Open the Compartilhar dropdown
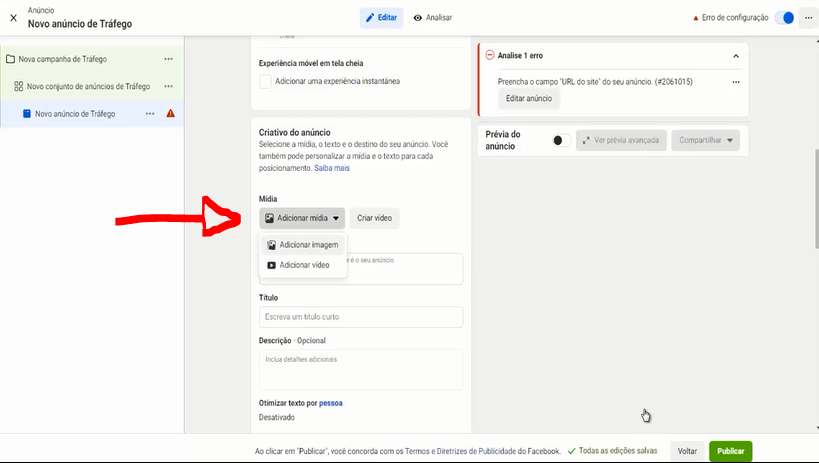Viewport: 819px width, 463px height. [x=705, y=140]
